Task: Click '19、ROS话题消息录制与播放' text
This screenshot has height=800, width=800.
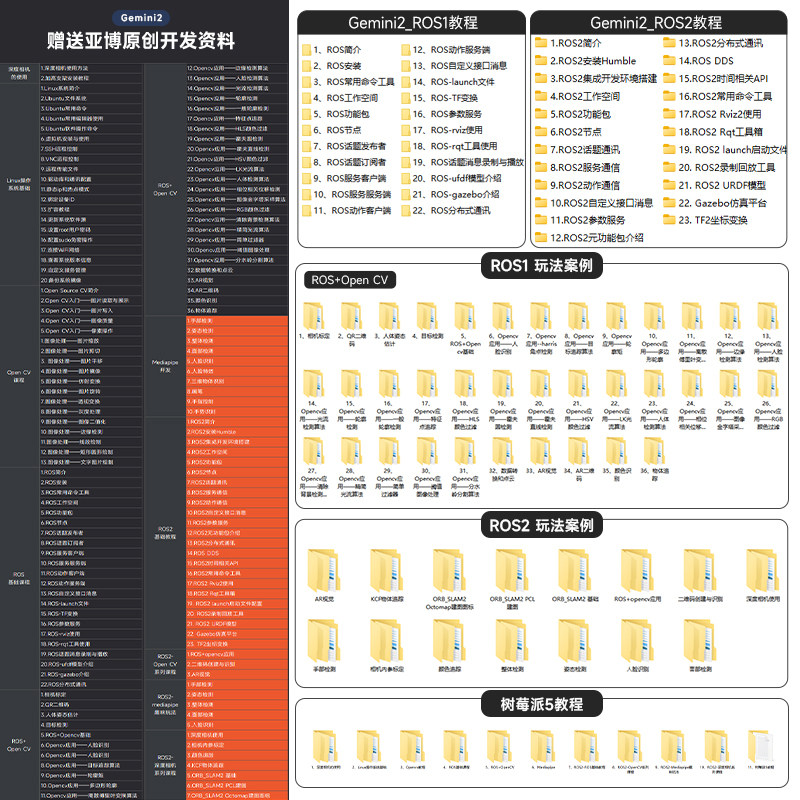Action: point(468,162)
